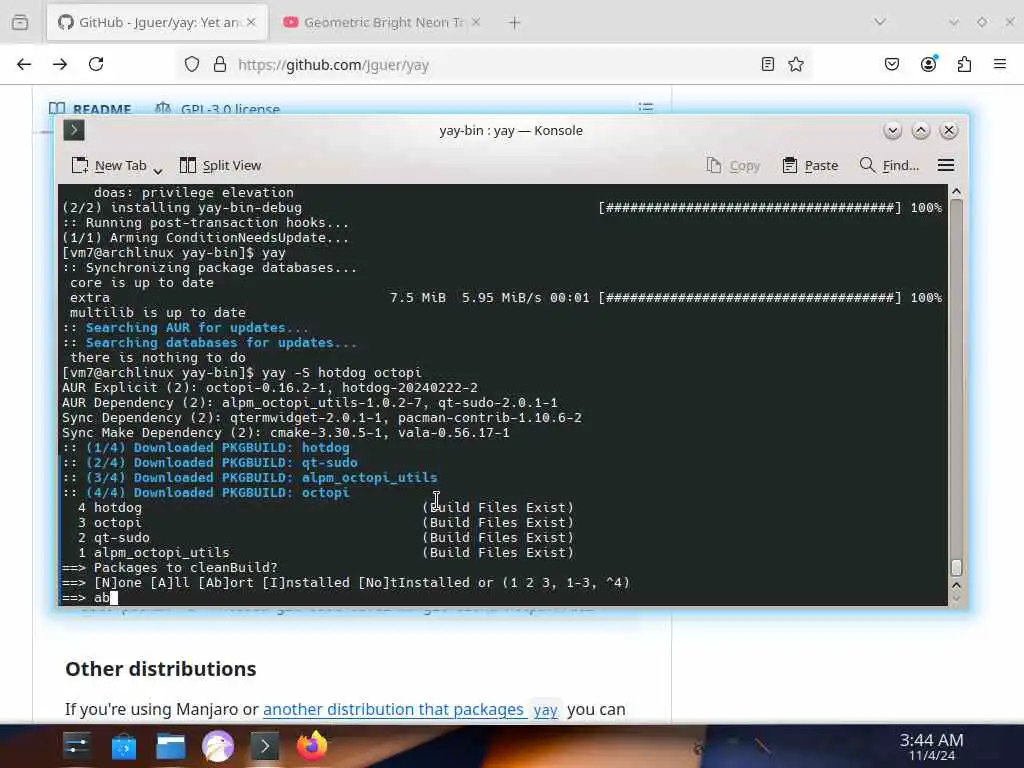Screen dimensions: 1024x768
Task: Click the 'Other distributions' heading
Action: [161, 669]
